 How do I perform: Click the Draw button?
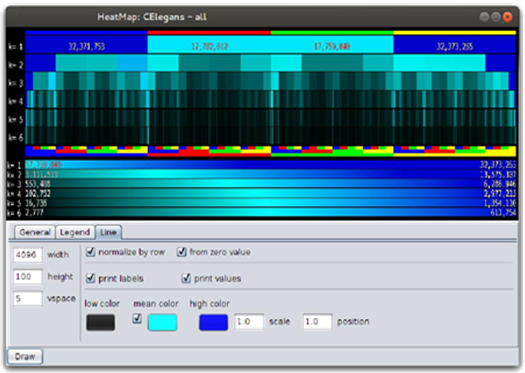[x=25, y=356]
